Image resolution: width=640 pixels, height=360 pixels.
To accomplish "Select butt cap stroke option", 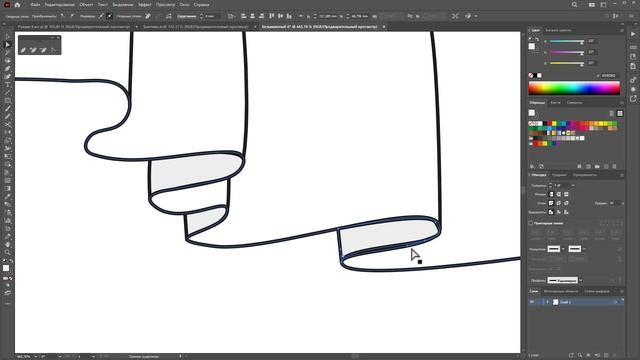I will point(551,194).
